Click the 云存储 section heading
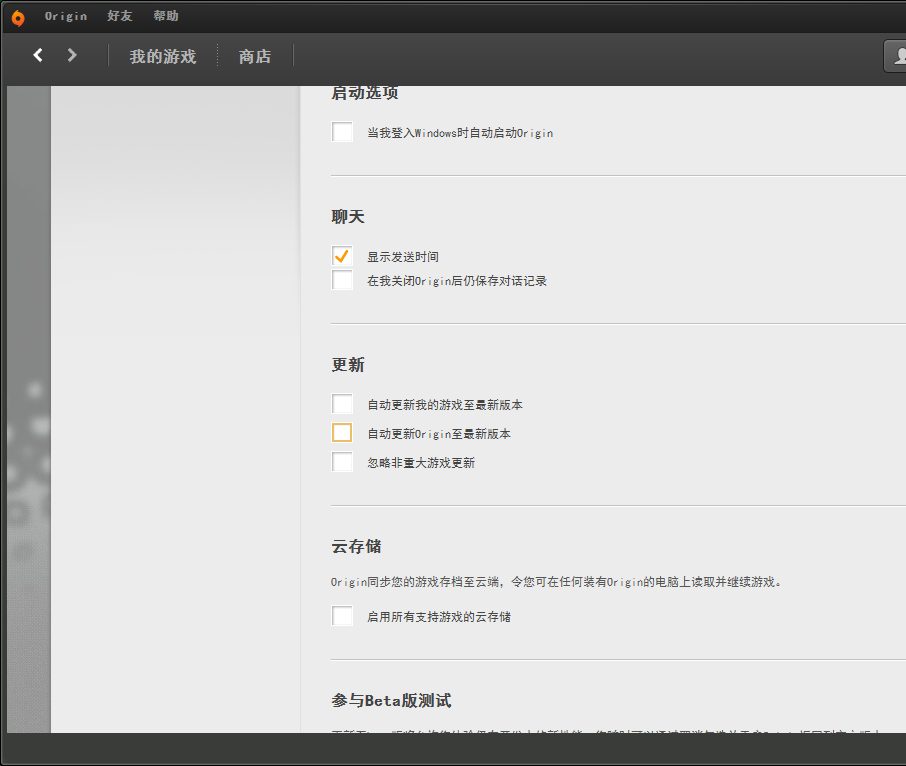Screen dimensions: 906x766 (x=356, y=546)
